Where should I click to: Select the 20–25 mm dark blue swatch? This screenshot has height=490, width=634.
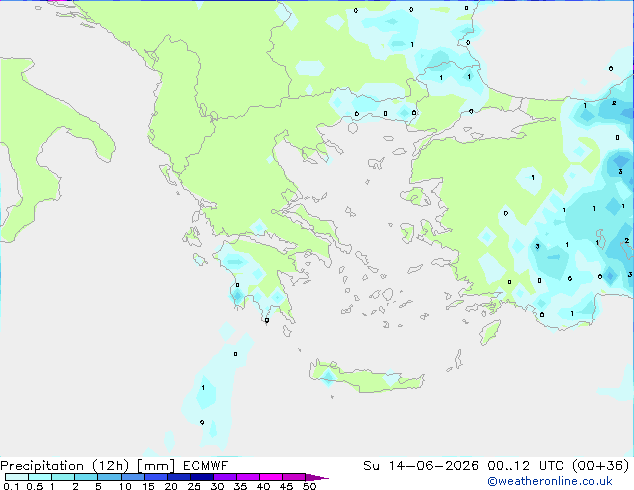point(179,477)
